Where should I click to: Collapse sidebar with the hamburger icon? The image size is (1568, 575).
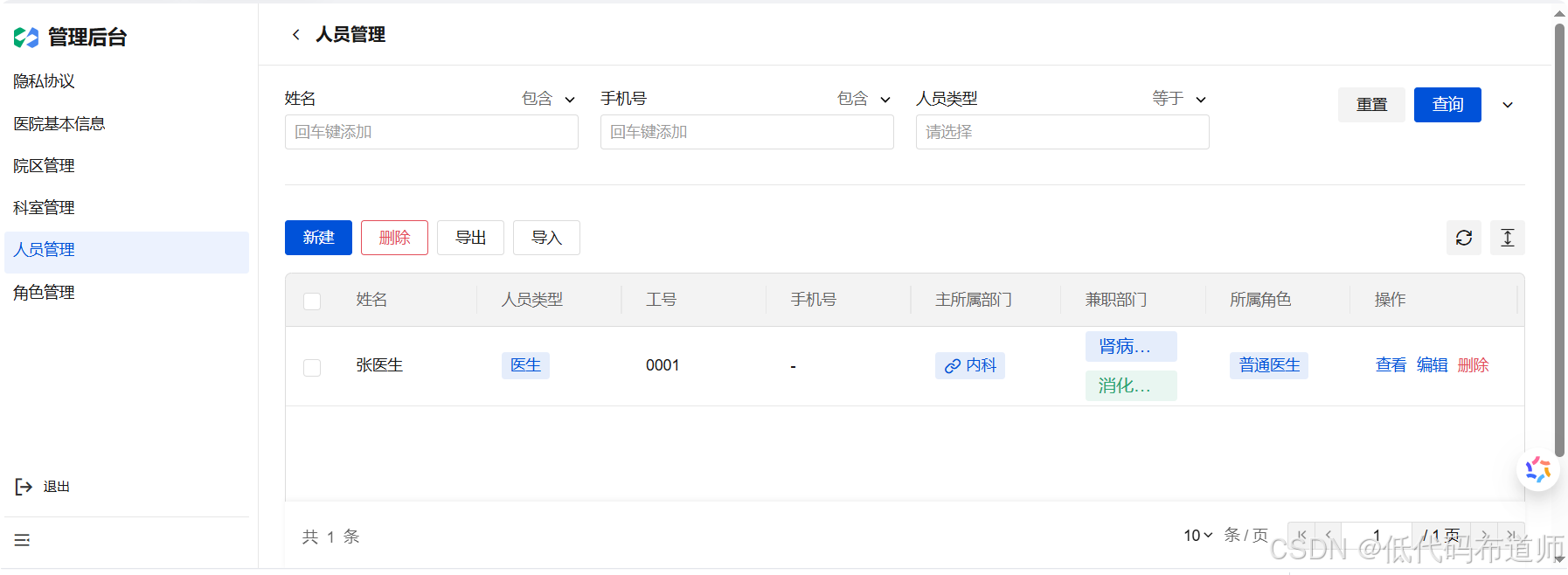pyautogui.click(x=23, y=540)
